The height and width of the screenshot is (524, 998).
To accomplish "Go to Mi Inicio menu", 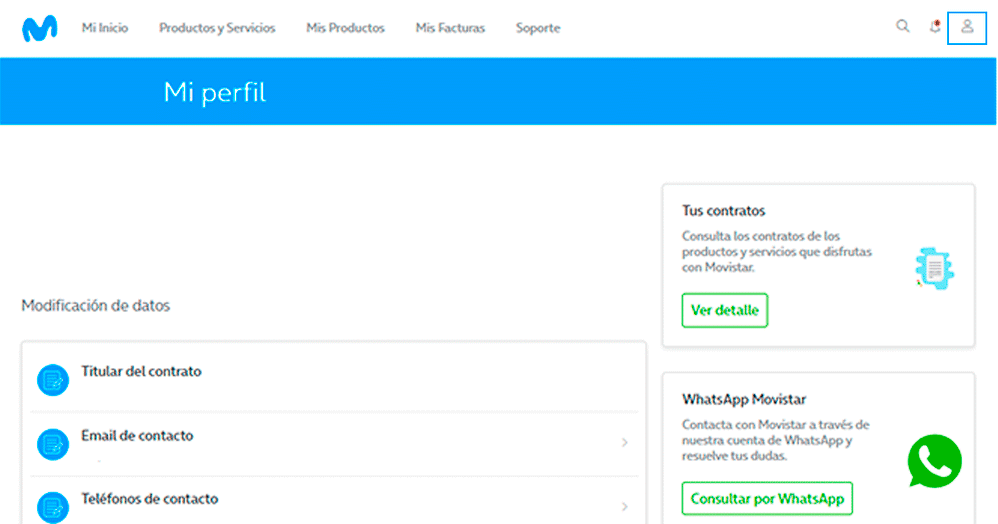I will point(105,28).
